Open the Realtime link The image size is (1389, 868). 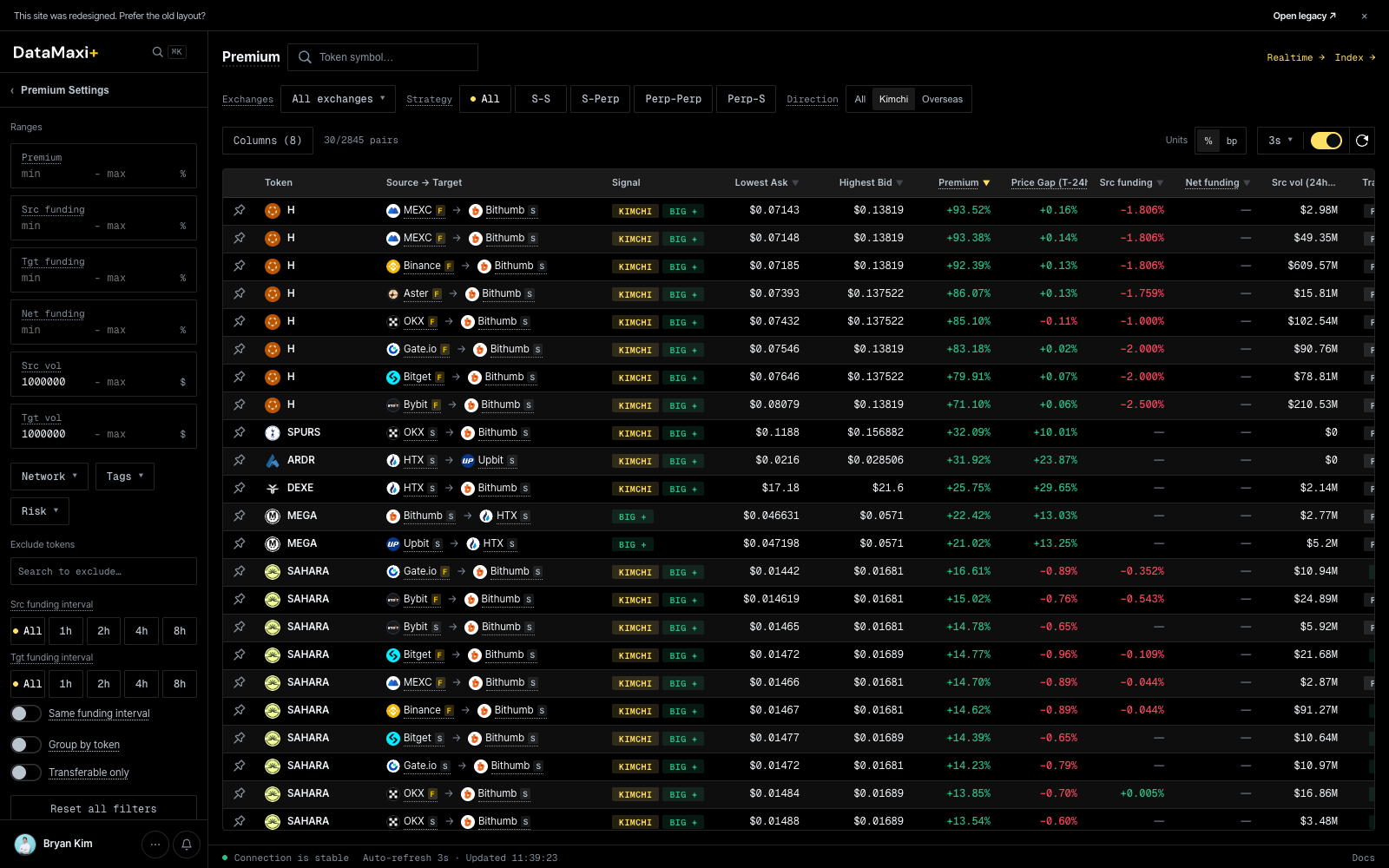pyautogui.click(x=1295, y=57)
